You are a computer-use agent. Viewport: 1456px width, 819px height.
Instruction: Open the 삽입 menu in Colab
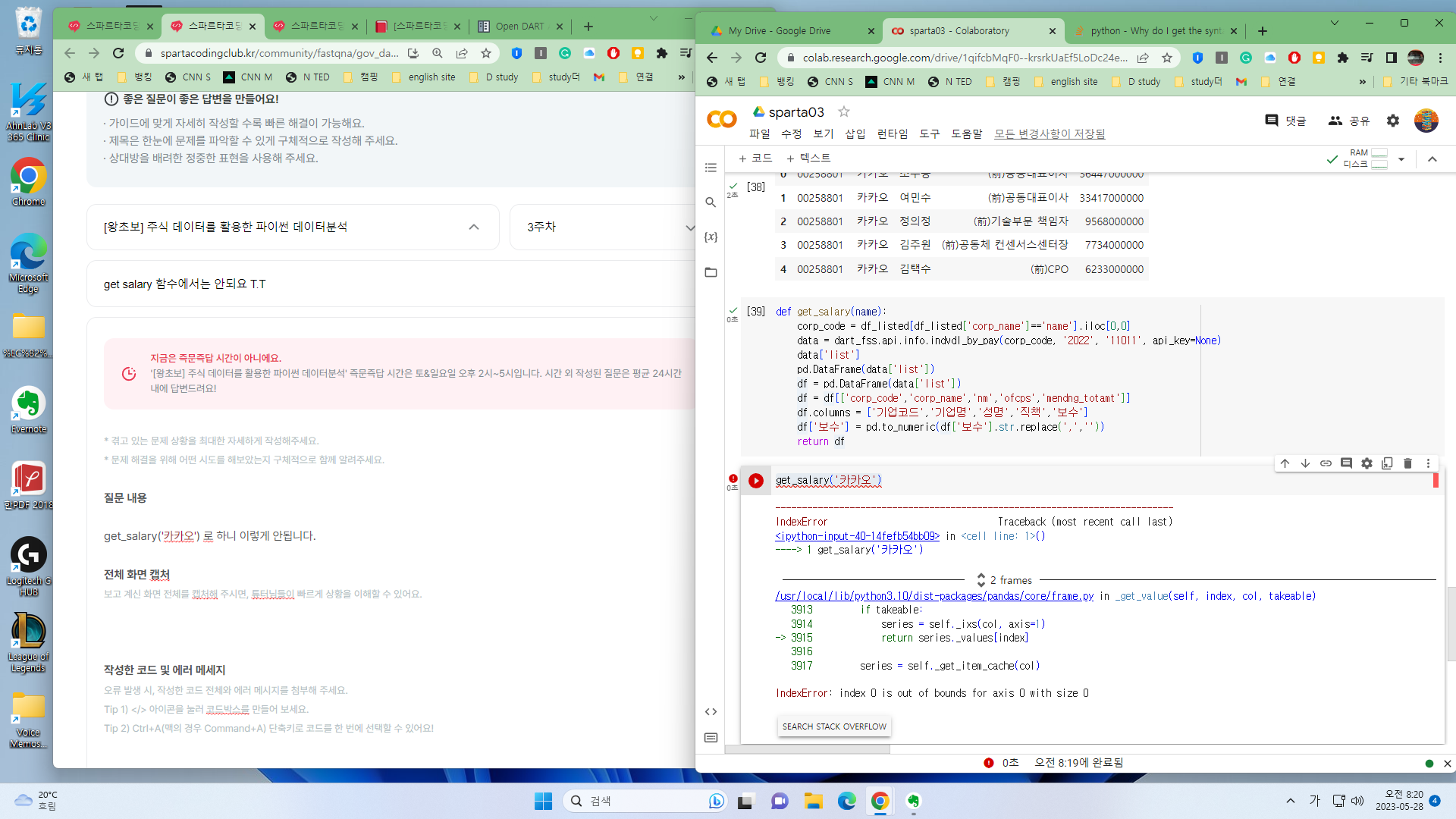click(x=855, y=133)
